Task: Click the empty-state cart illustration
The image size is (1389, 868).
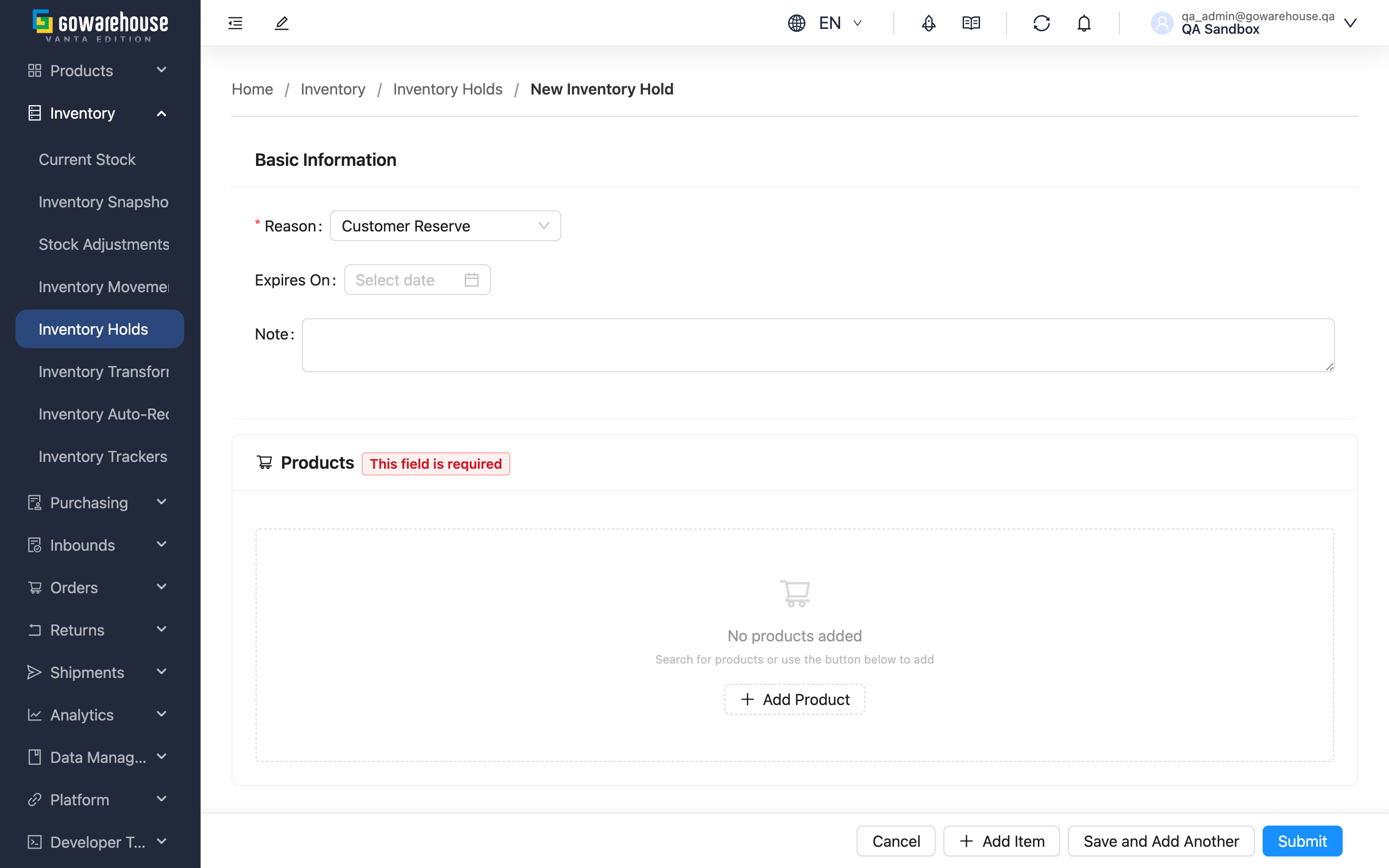Action: pyautogui.click(x=795, y=593)
